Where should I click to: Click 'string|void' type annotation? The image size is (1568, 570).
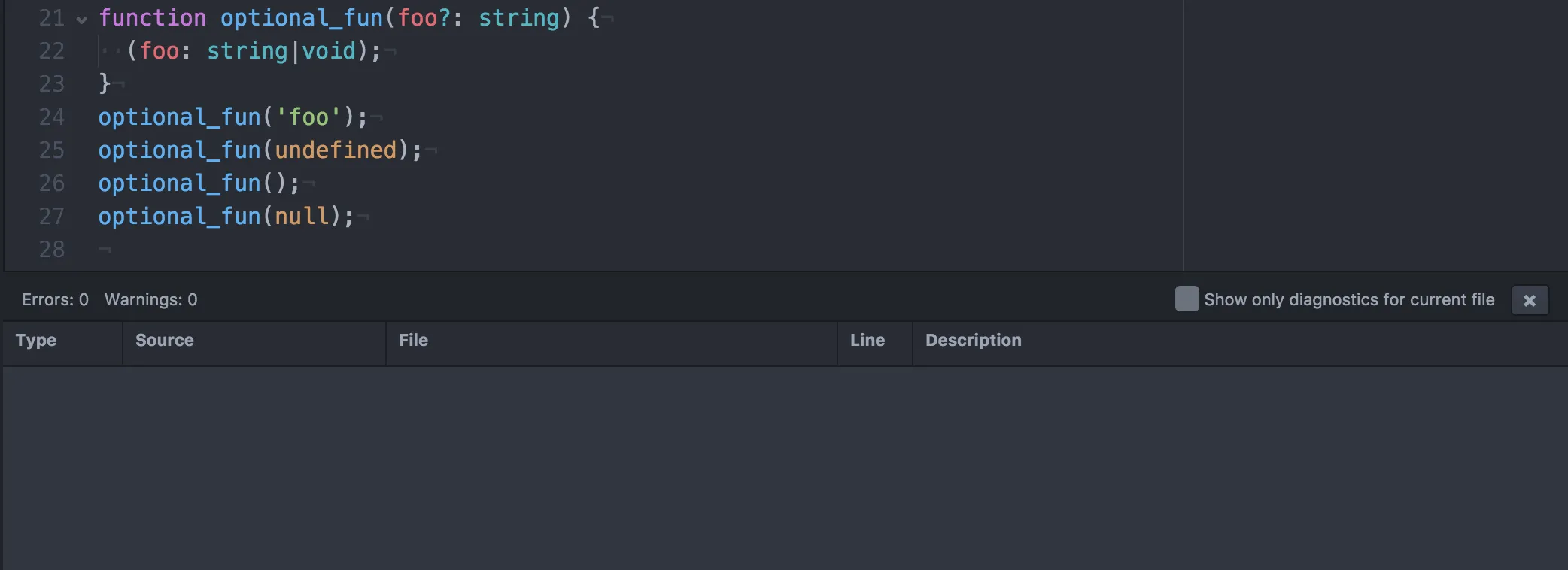(x=281, y=51)
